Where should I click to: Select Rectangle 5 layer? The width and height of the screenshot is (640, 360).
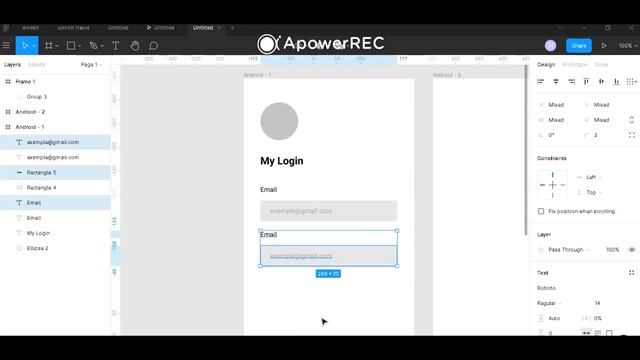click(x=55, y=172)
